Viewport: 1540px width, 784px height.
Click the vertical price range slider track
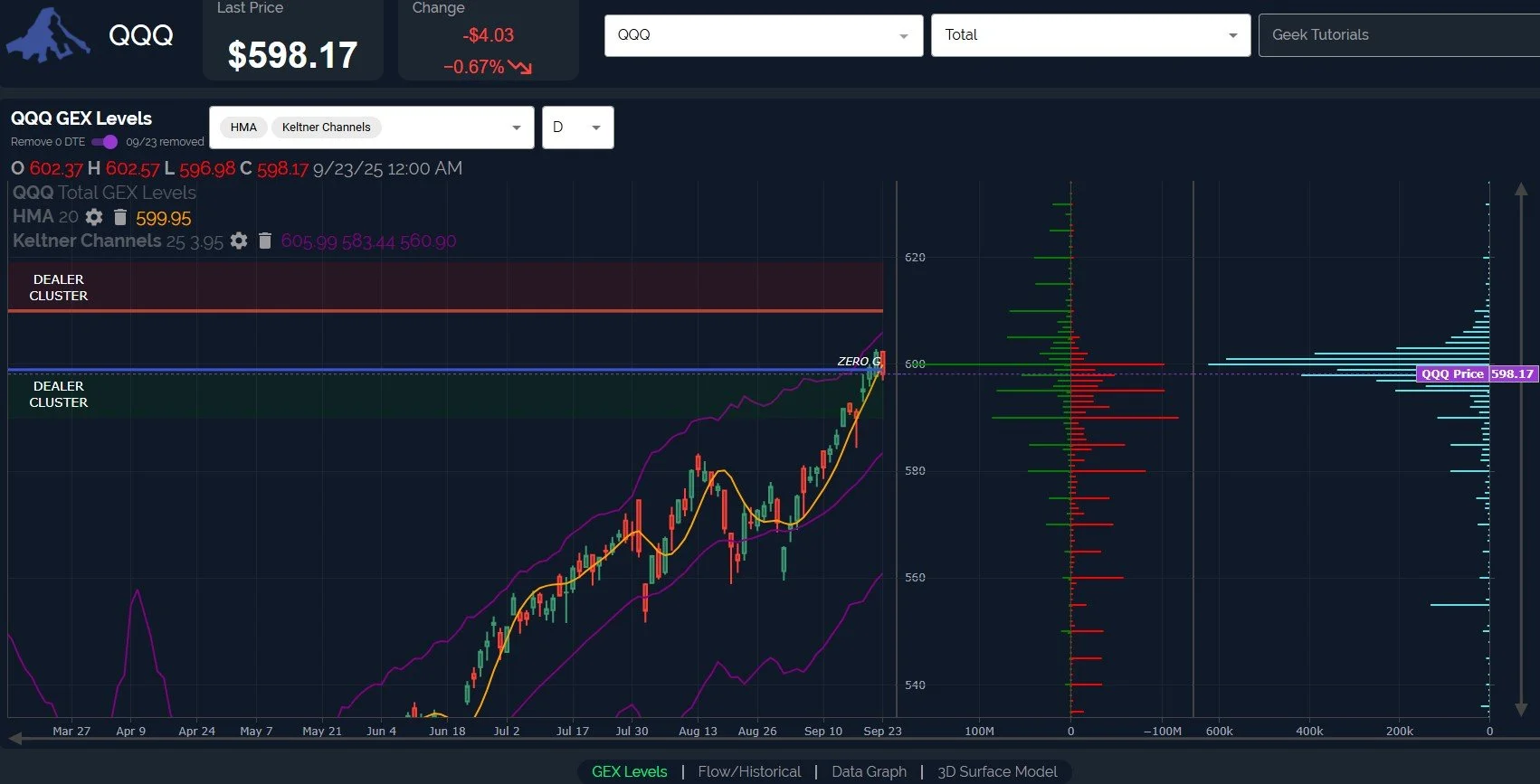click(1521, 449)
